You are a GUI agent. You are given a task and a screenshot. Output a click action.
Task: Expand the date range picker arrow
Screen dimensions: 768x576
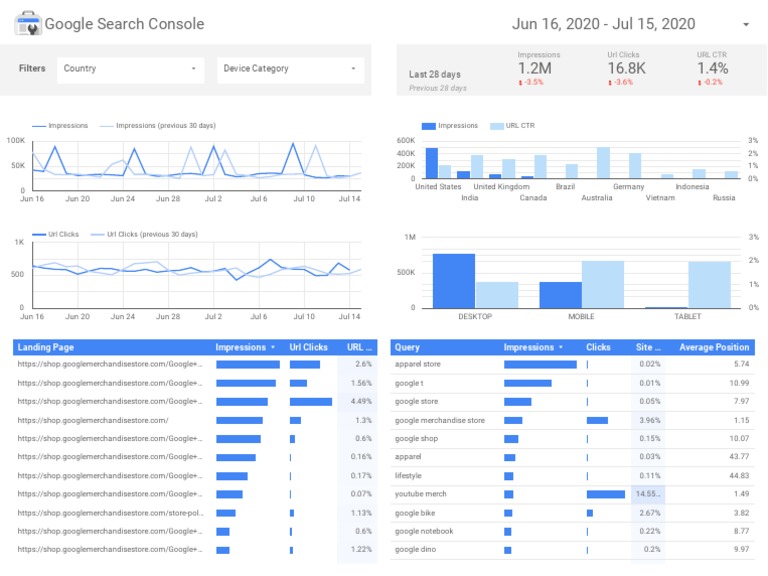pyautogui.click(x=745, y=24)
